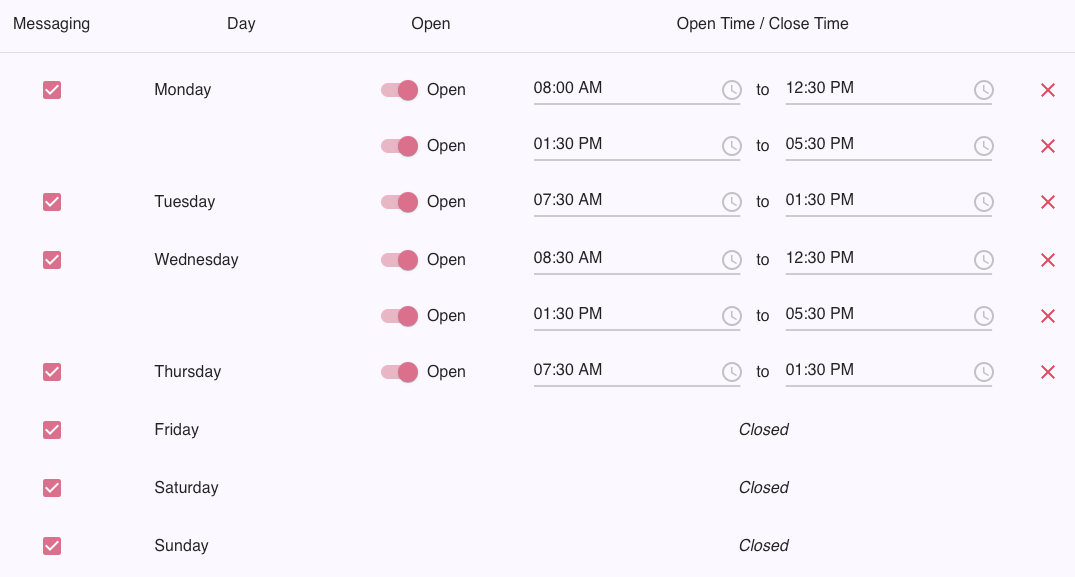Remove Monday 08:00 AM time slot
This screenshot has height=577, width=1075.
[1048, 90]
